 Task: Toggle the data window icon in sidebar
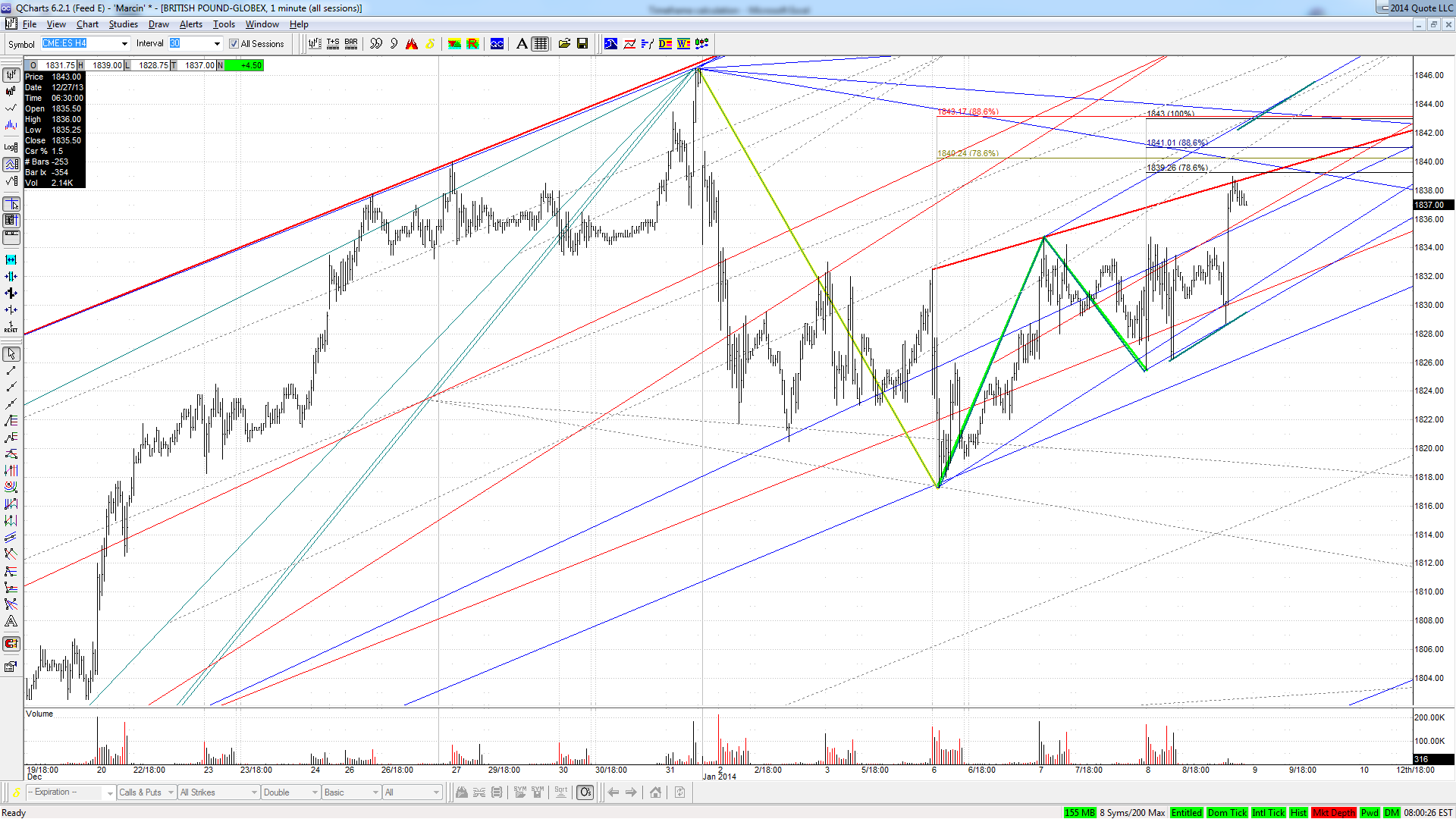pyautogui.click(x=11, y=221)
